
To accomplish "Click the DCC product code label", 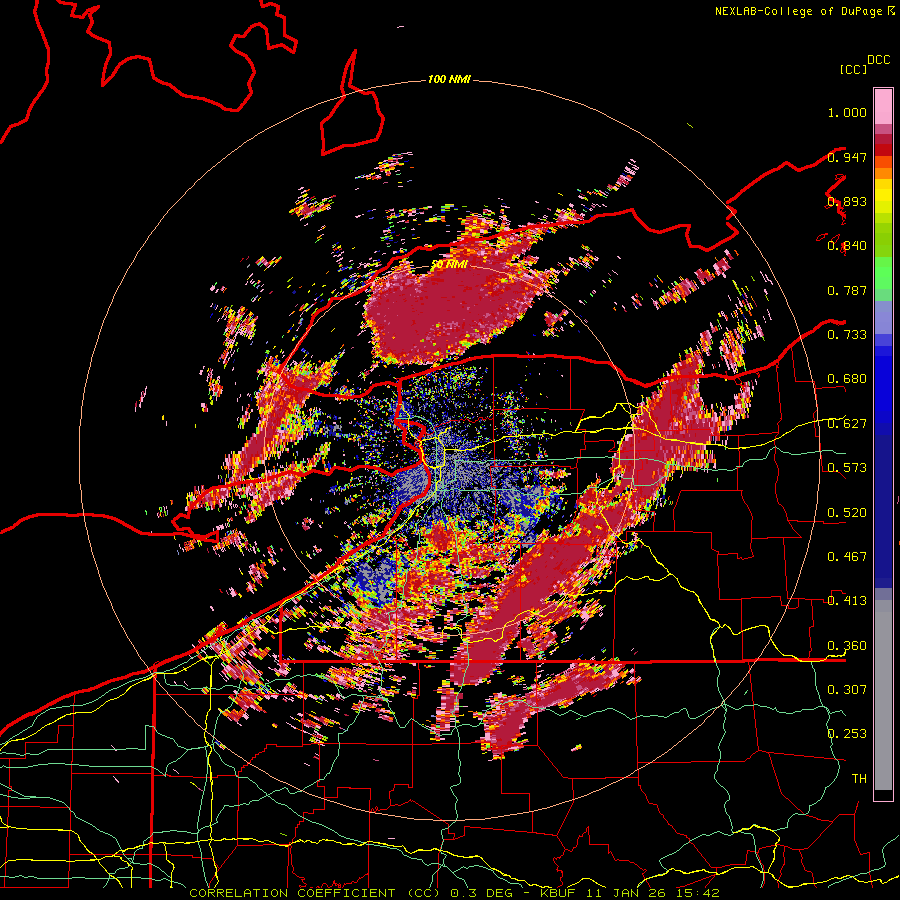I will tap(878, 60).
